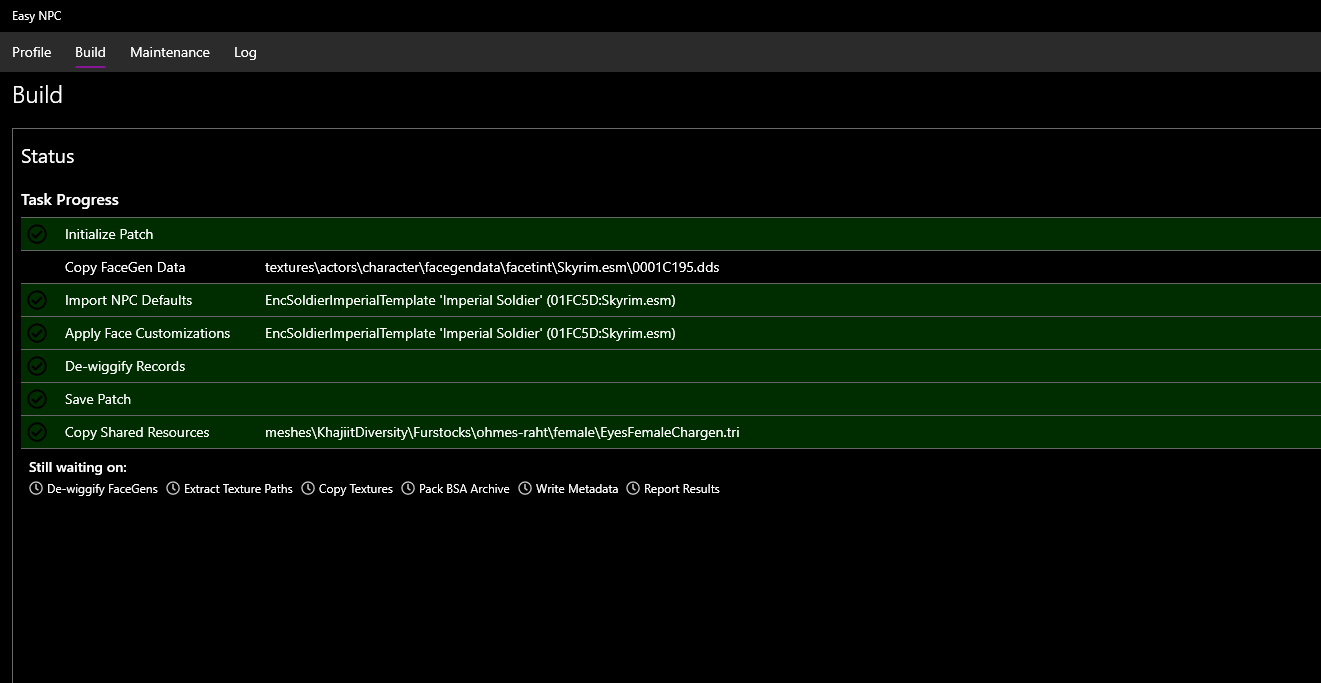Viewport: 1321px width, 683px height.
Task: Click the clock icon beside Pack BSA Archive
Action: click(x=408, y=489)
